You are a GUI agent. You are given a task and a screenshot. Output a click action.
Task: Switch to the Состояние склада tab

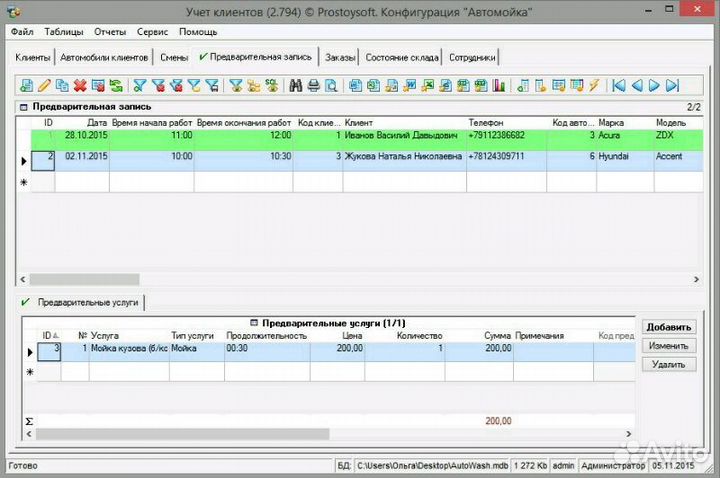click(401, 58)
